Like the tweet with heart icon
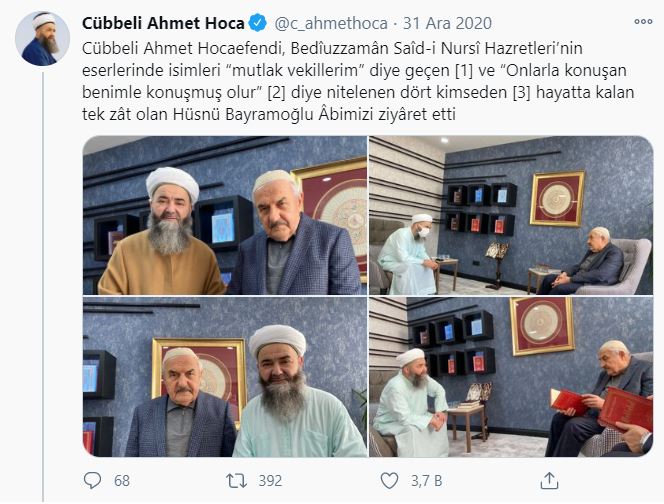This screenshot has height=504, width=664. pos(389,481)
